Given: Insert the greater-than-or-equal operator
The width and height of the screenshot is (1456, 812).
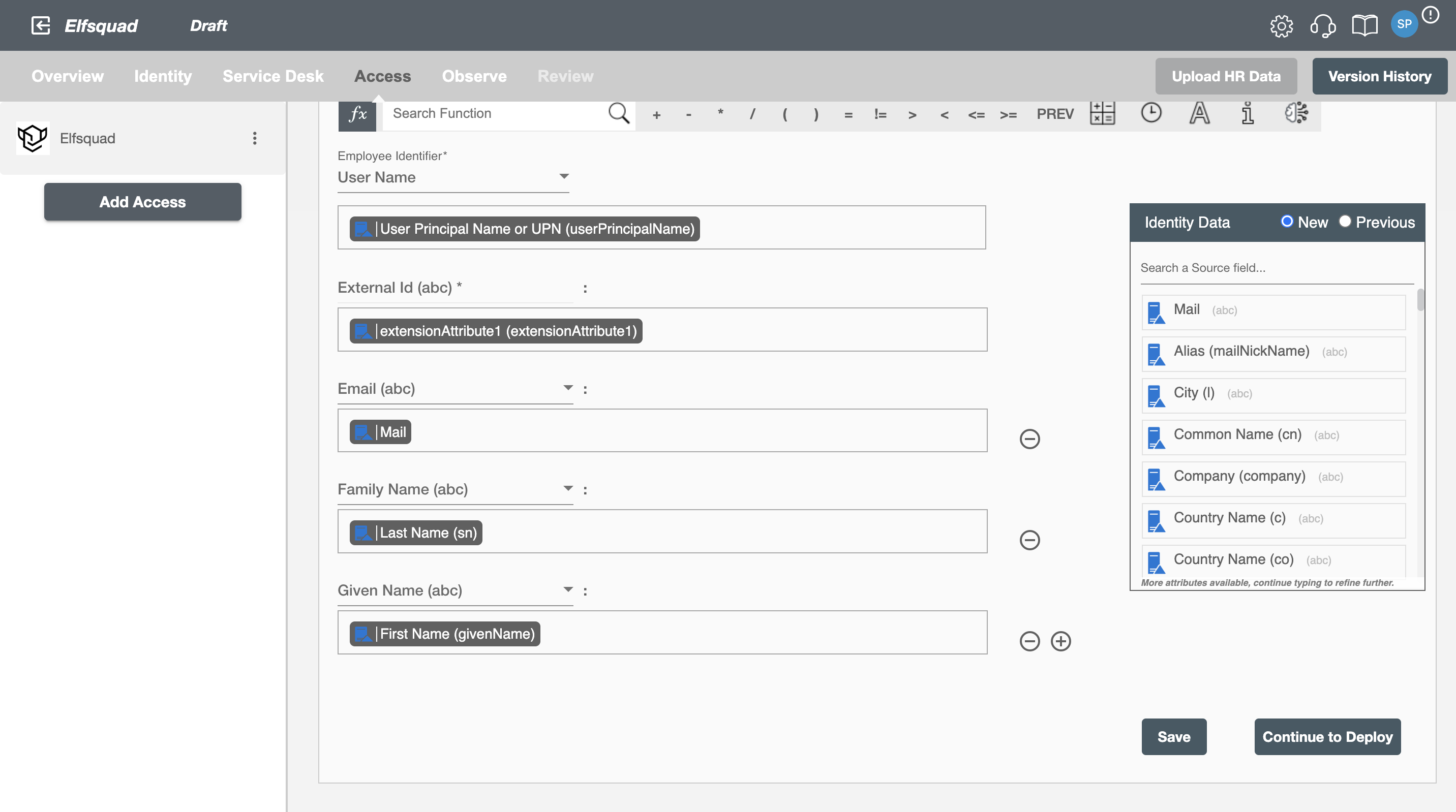Looking at the screenshot, I should coord(1008,115).
